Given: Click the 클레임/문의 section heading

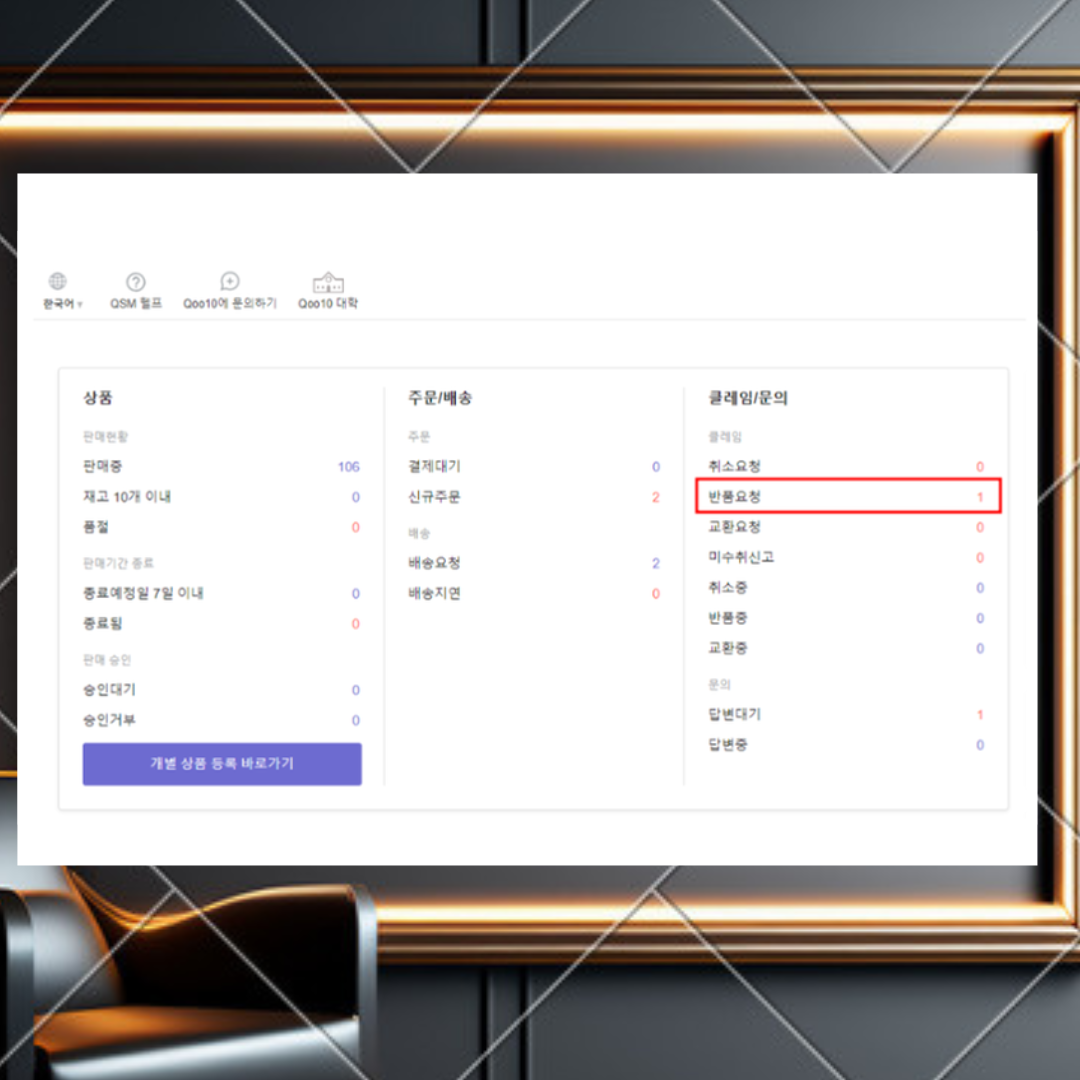Looking at the screenshot, I should (x=748, y=397).
